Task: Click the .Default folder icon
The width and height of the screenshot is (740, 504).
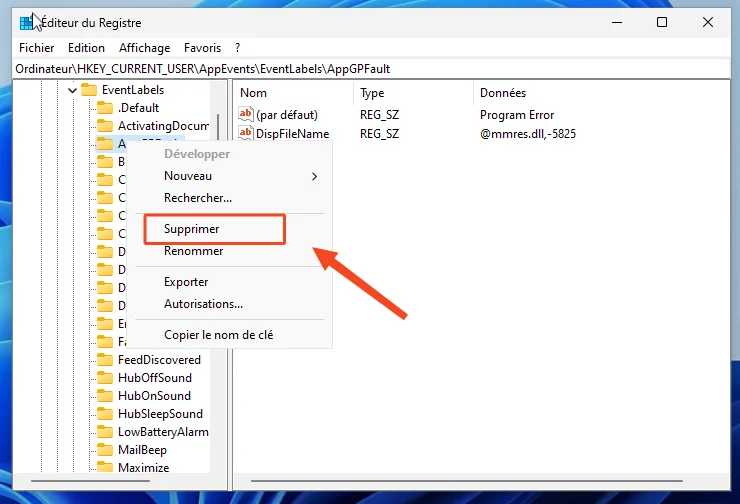Action: click(105, 108)
